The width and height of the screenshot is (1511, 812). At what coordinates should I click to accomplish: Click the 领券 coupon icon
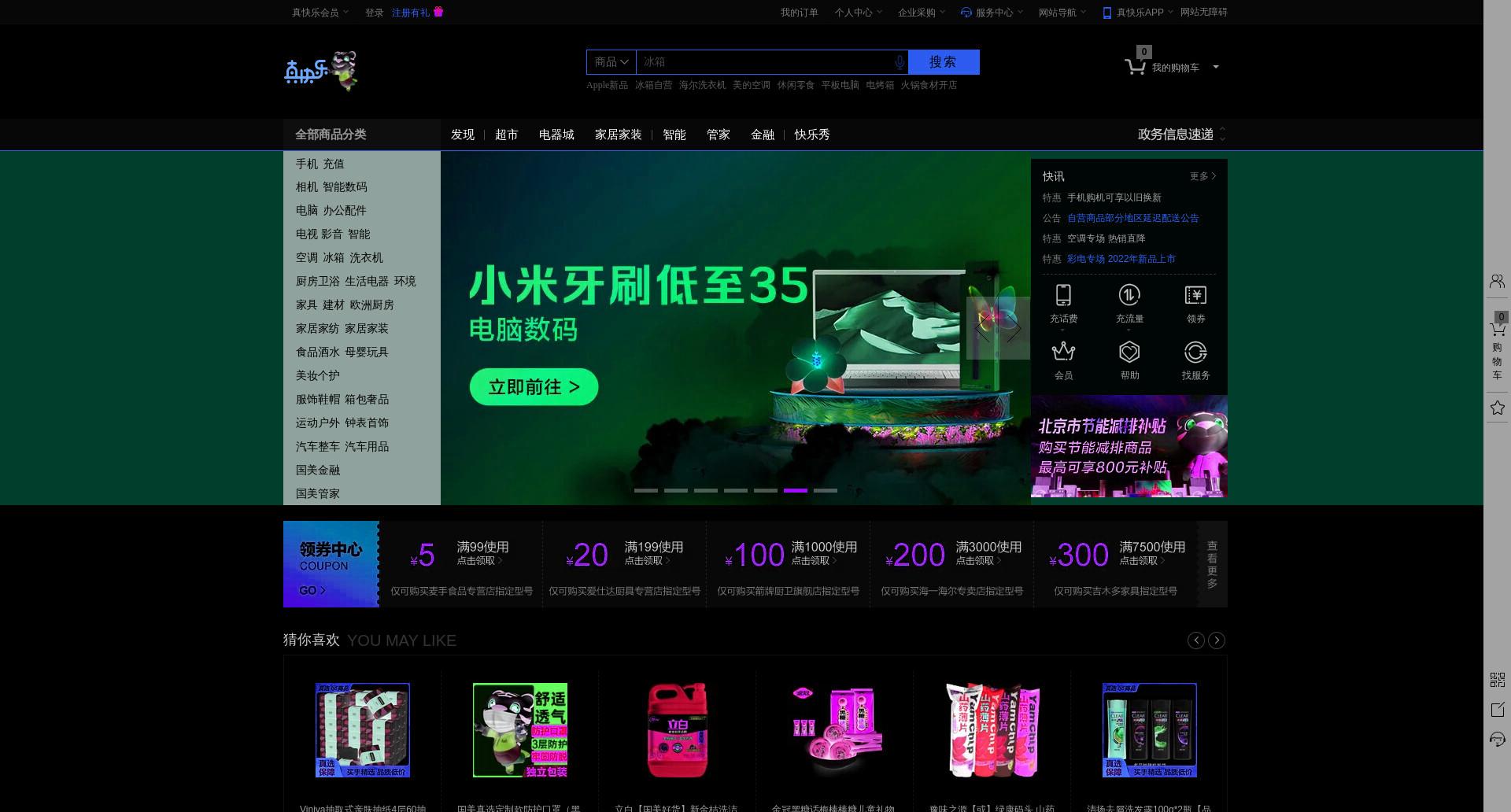(1195, 295)
